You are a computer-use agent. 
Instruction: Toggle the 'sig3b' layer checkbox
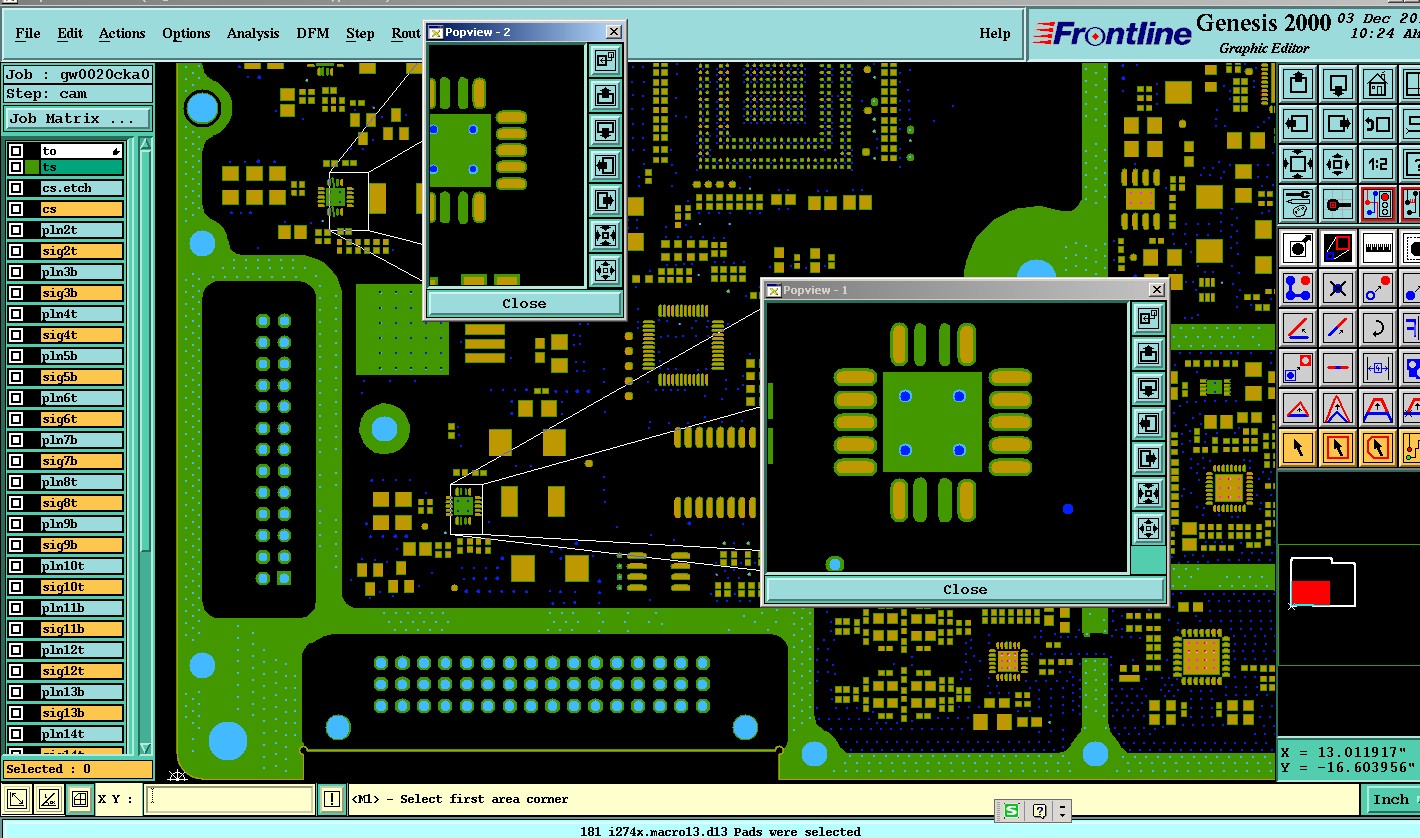[x=16, y=293]
